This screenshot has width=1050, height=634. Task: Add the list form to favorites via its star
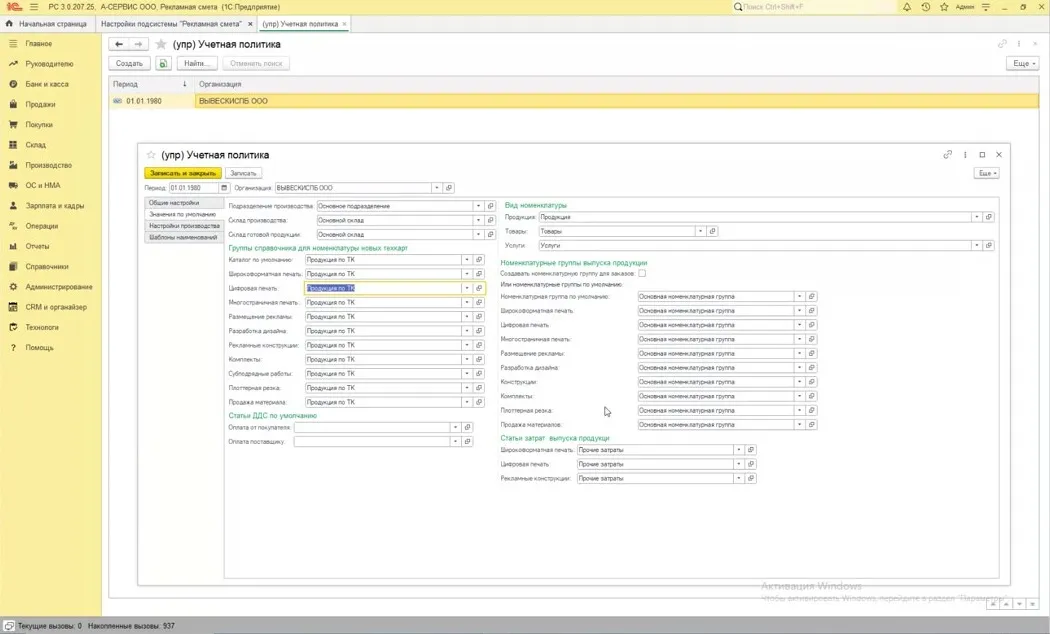pos(161,44)
